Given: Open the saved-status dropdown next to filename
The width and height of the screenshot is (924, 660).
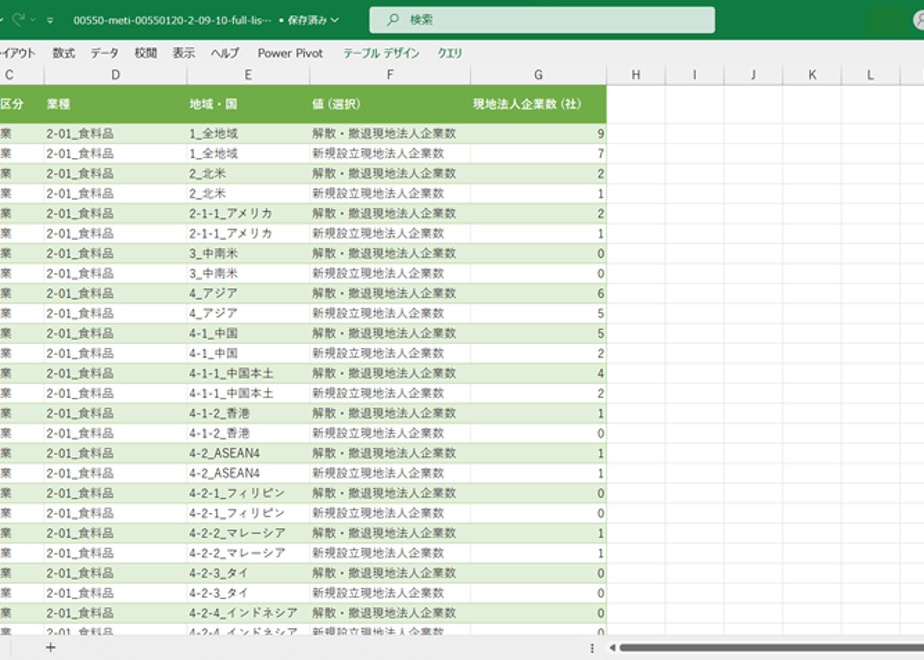Looking at the screenshot, I should (x=335, y=20).
